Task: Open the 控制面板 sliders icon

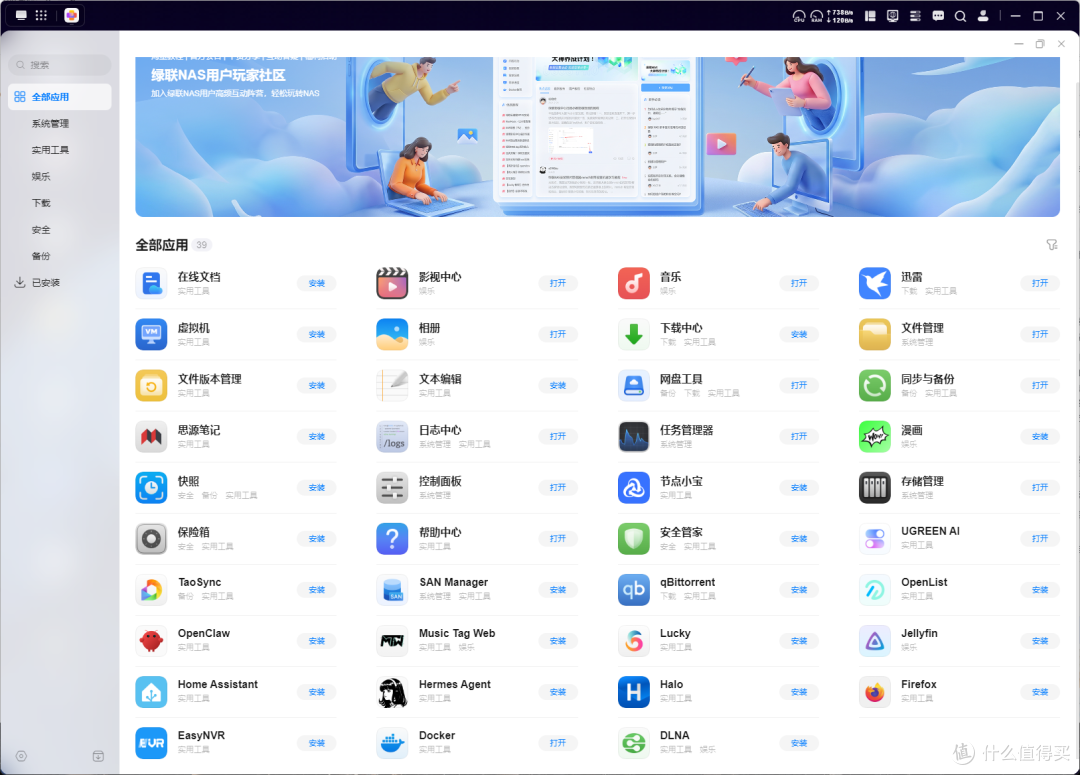Action: pyautogui.click(x=392, y=488)
